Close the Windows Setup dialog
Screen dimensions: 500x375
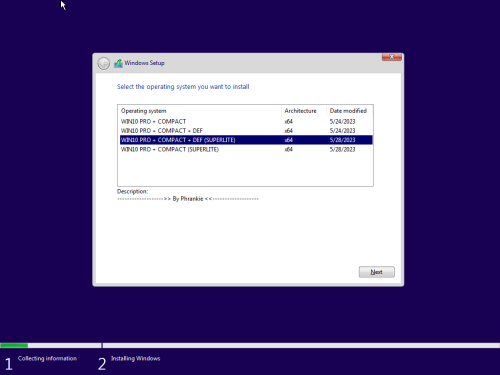click(392, 57)
